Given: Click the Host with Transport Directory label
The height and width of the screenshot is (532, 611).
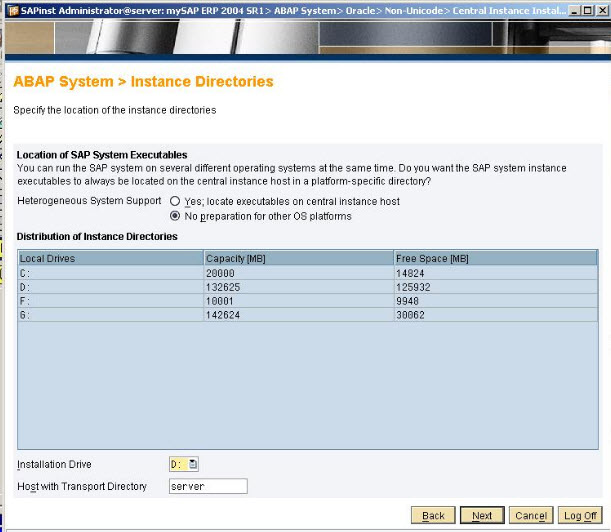Looking at the screenshot, I should 82,486.
